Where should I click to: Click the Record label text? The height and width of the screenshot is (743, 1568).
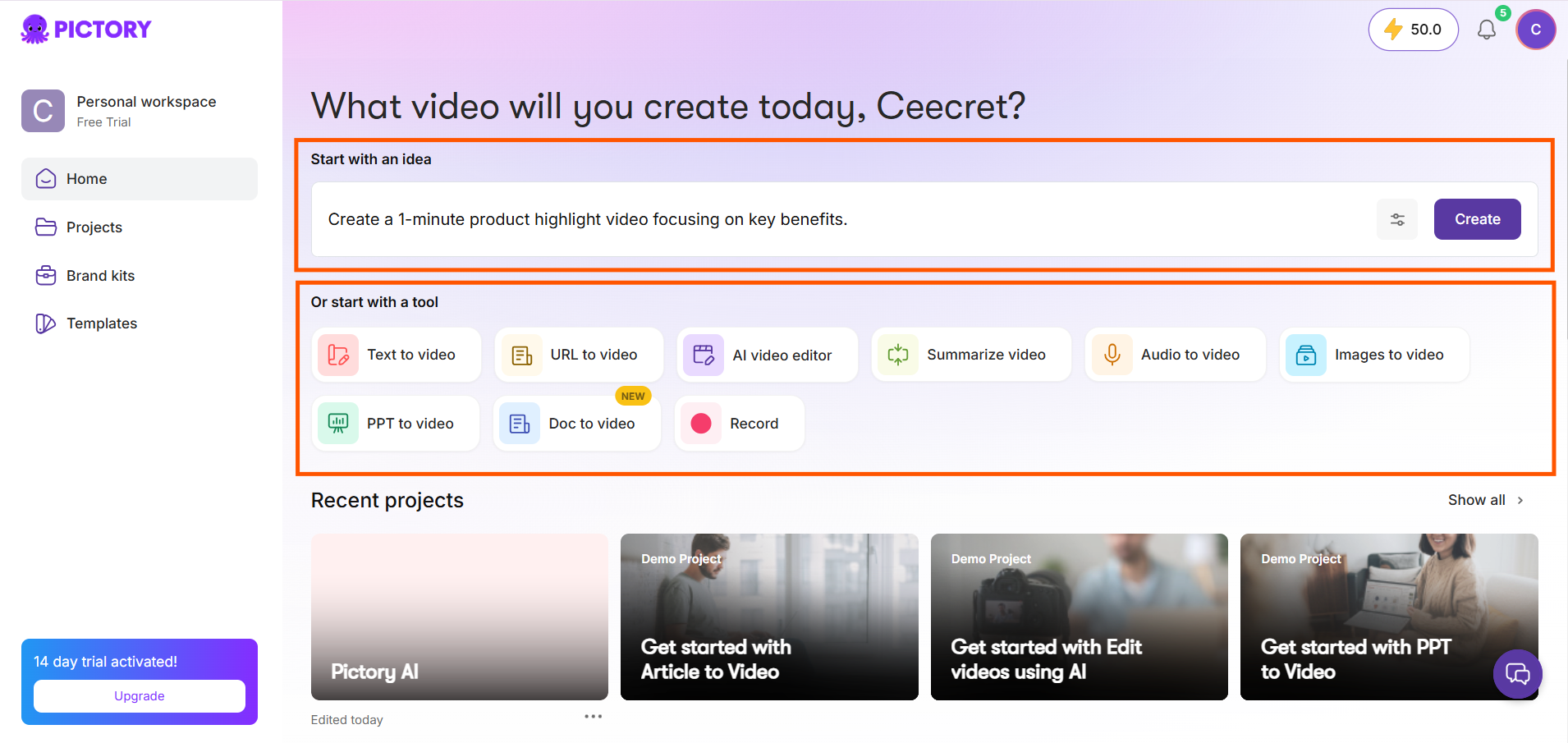pos(754,424)
